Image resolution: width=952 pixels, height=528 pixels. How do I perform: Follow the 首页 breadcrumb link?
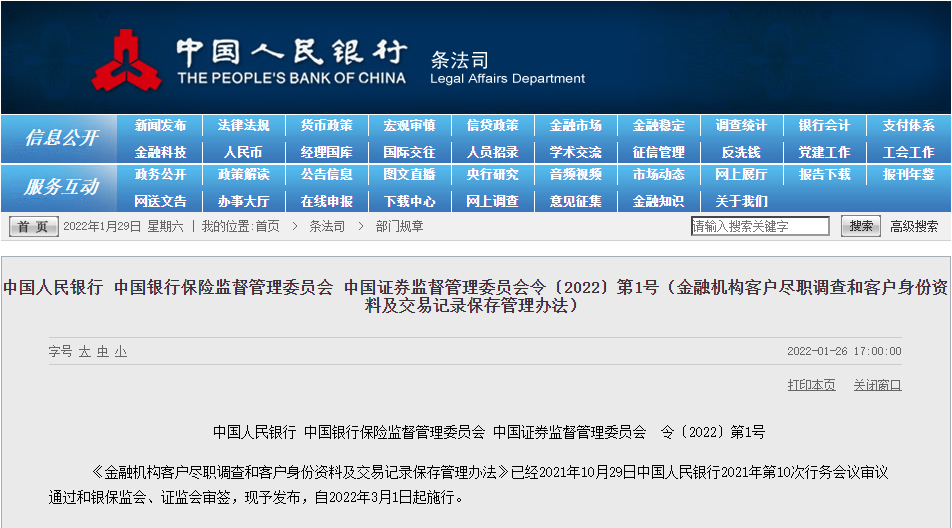[x=267, y=226]
